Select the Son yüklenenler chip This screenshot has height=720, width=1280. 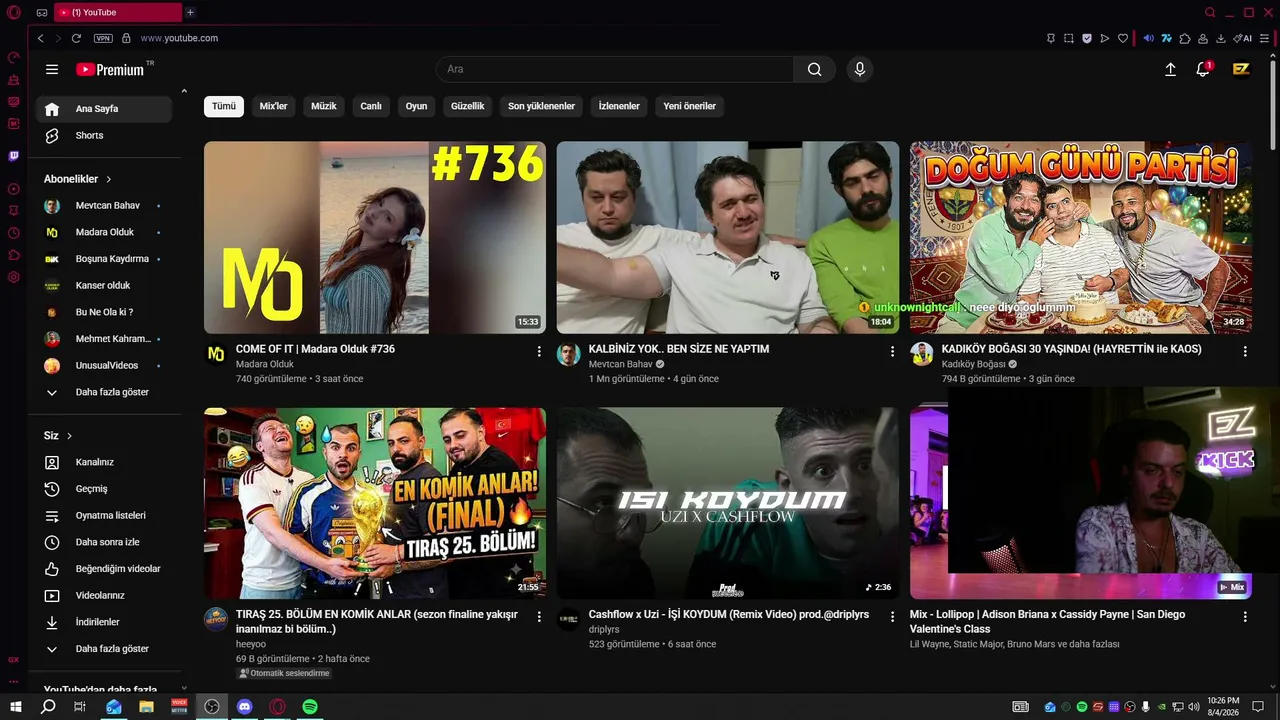541,106
